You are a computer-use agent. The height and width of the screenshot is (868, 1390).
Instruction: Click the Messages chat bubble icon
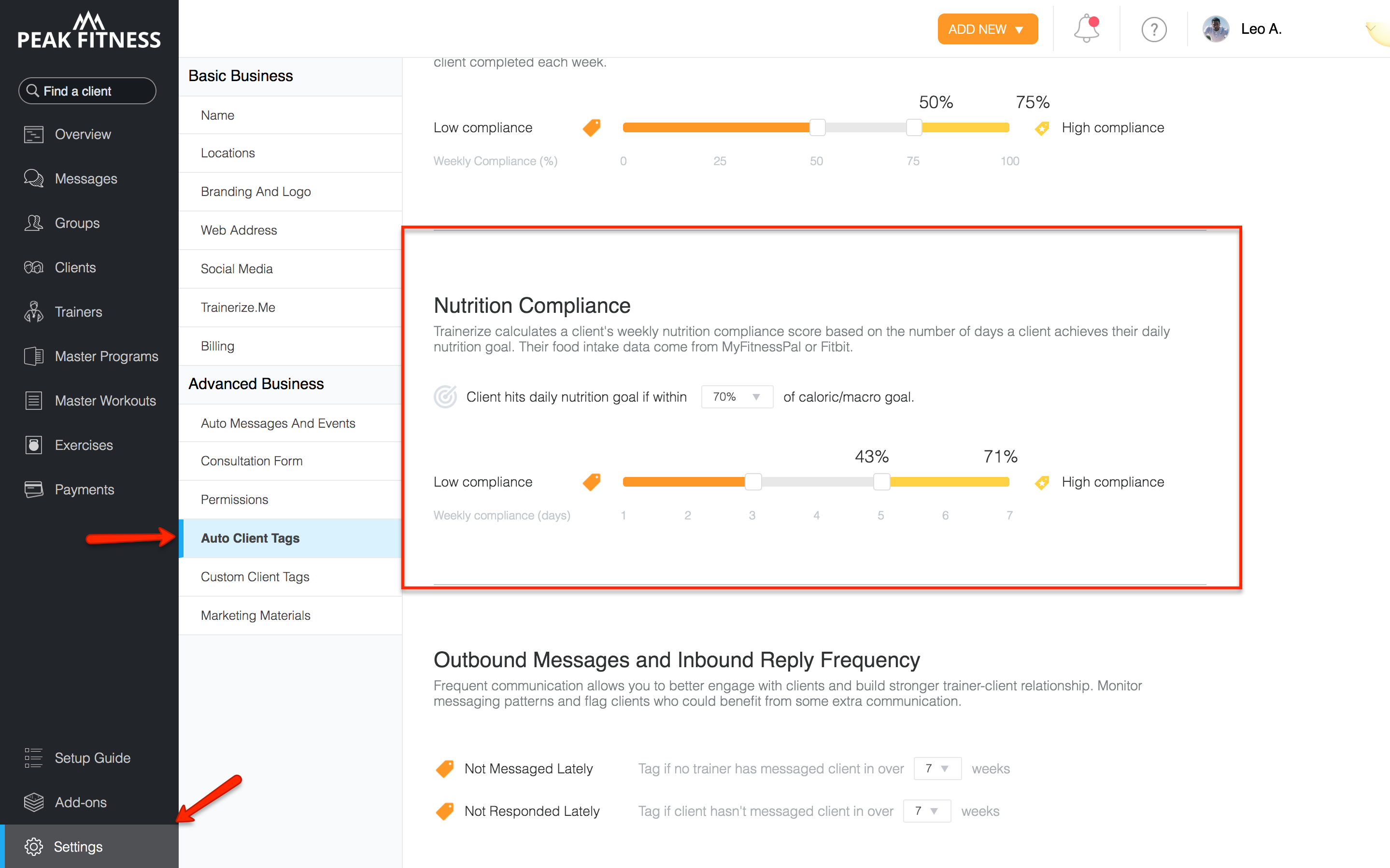(x=33, y=179)
